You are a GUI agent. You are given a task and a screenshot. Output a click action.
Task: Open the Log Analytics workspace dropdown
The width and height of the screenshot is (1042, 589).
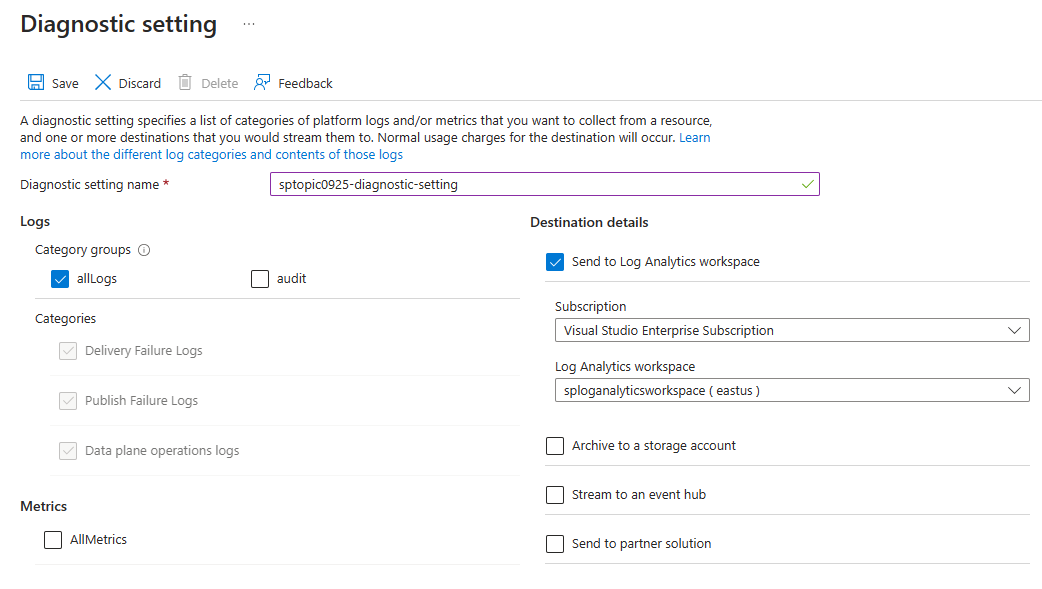pos(792,390)
